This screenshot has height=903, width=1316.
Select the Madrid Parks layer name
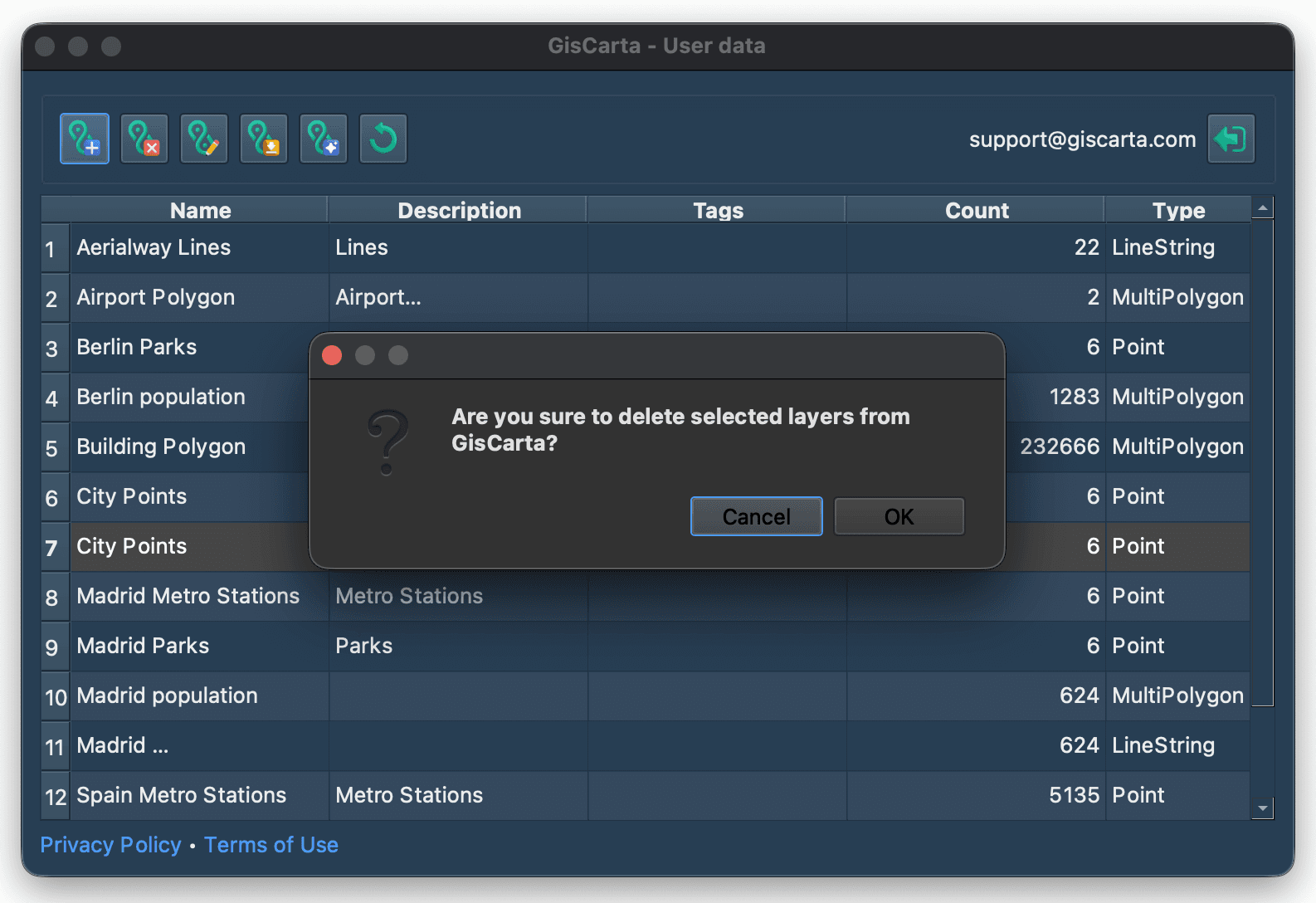143,646
